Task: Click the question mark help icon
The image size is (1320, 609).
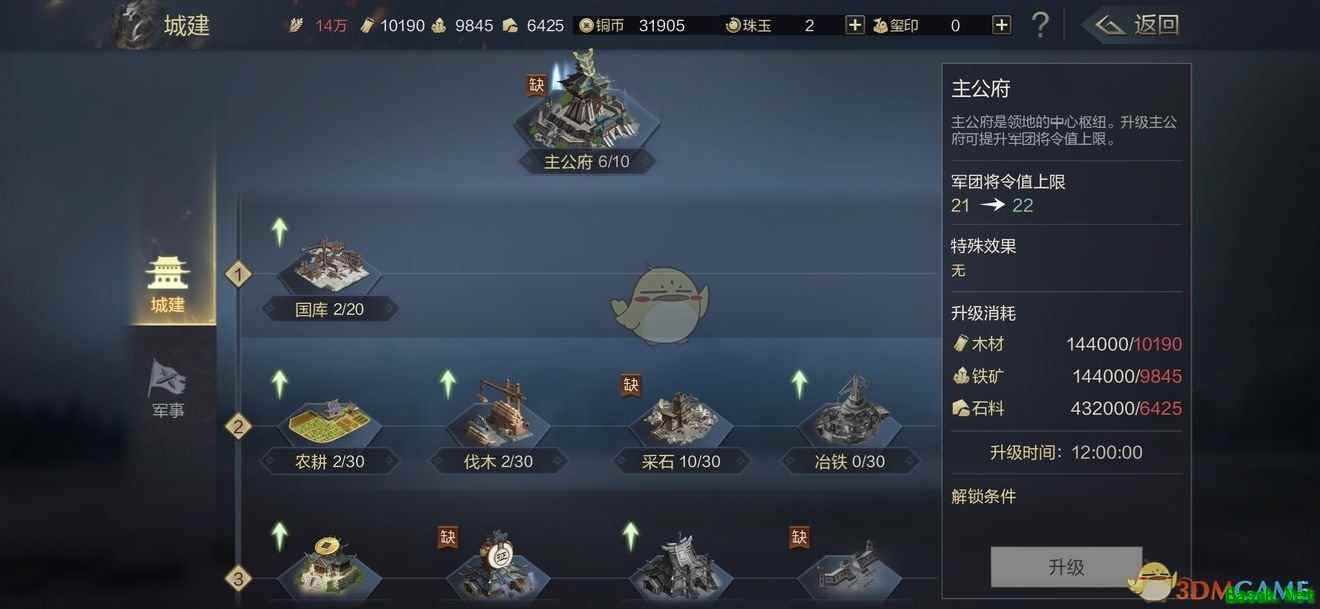Action: click(1040, 25)
